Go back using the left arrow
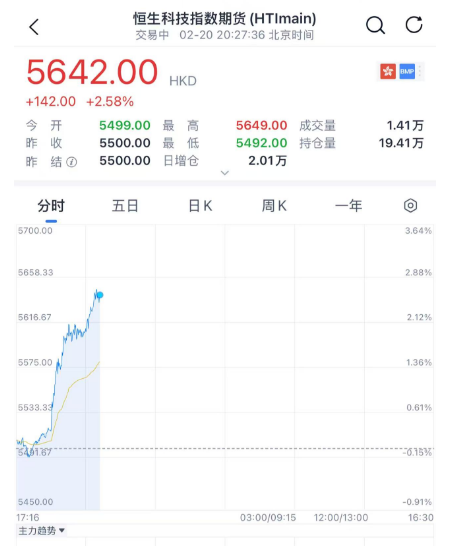 [x=34, y=27]
